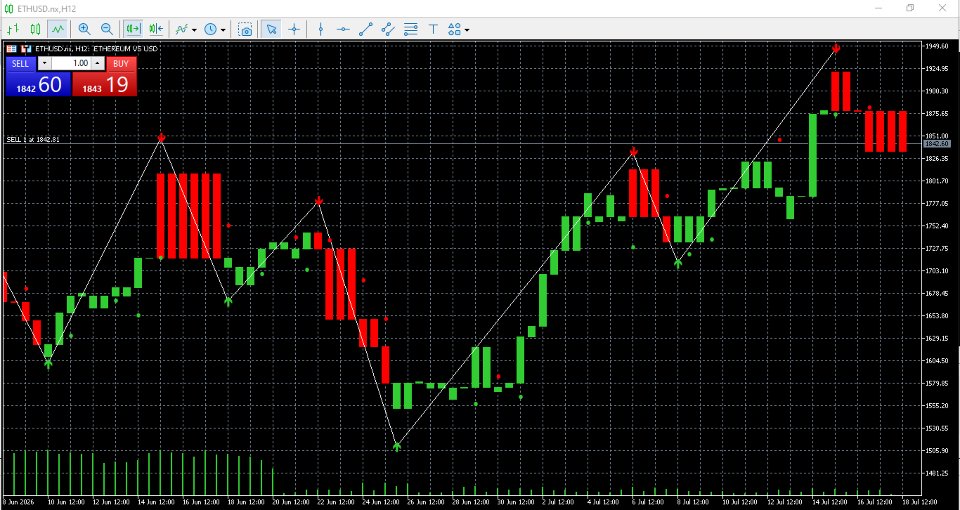
Task: Click time axis label 14 Jul 12:00
Action: tap(831, 502)
